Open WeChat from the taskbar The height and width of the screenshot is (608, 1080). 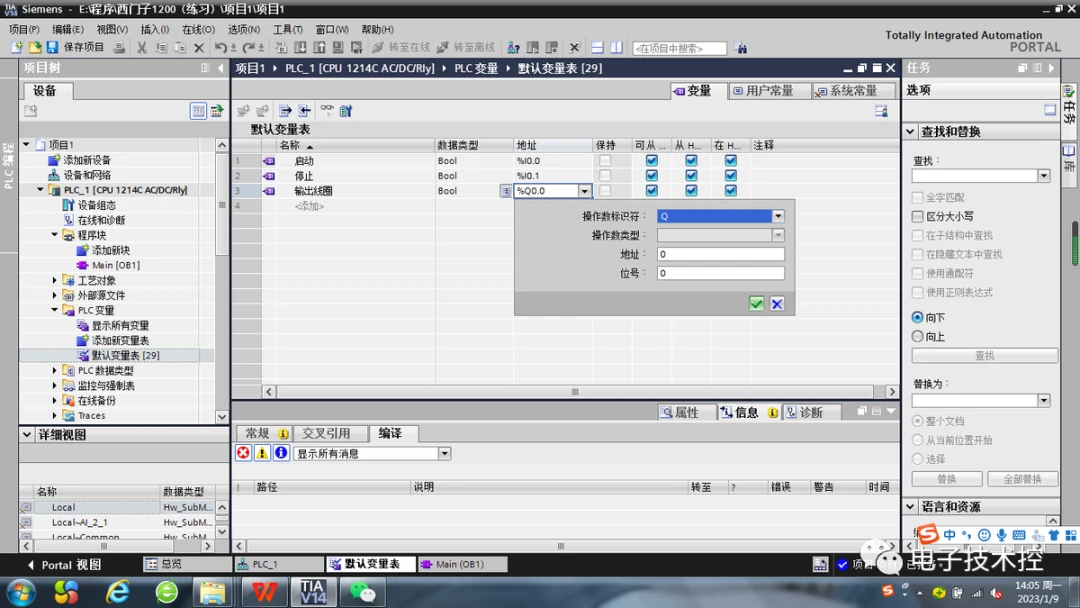[362, 591]
